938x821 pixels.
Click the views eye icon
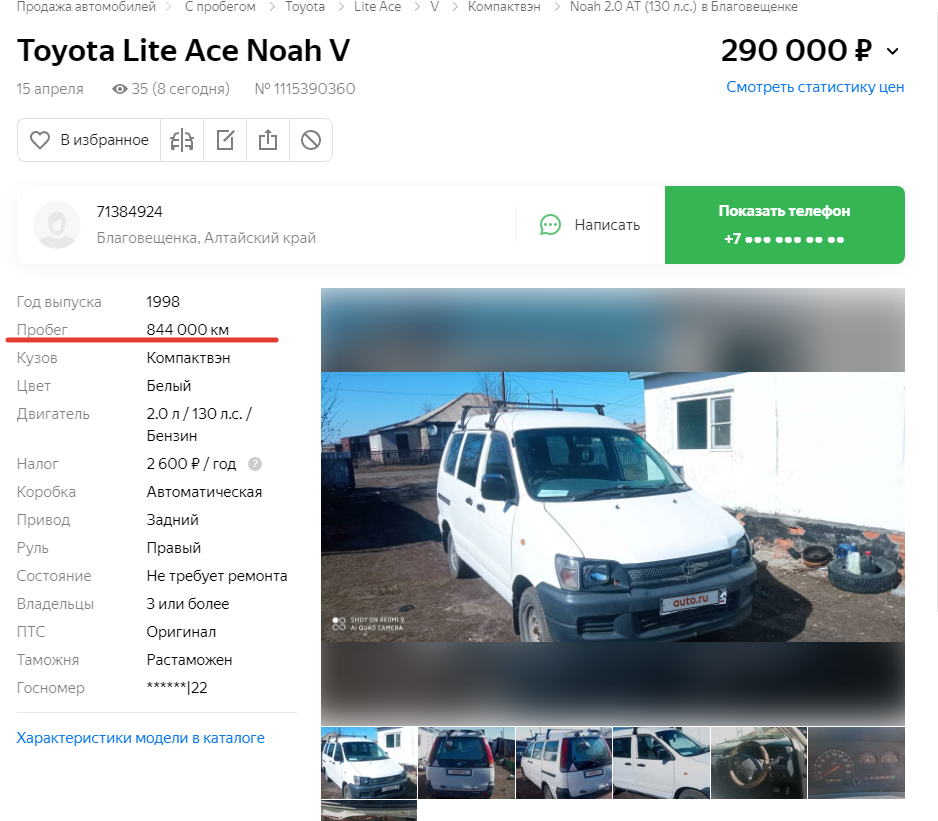pyautogui.click(x=120, y=89)
